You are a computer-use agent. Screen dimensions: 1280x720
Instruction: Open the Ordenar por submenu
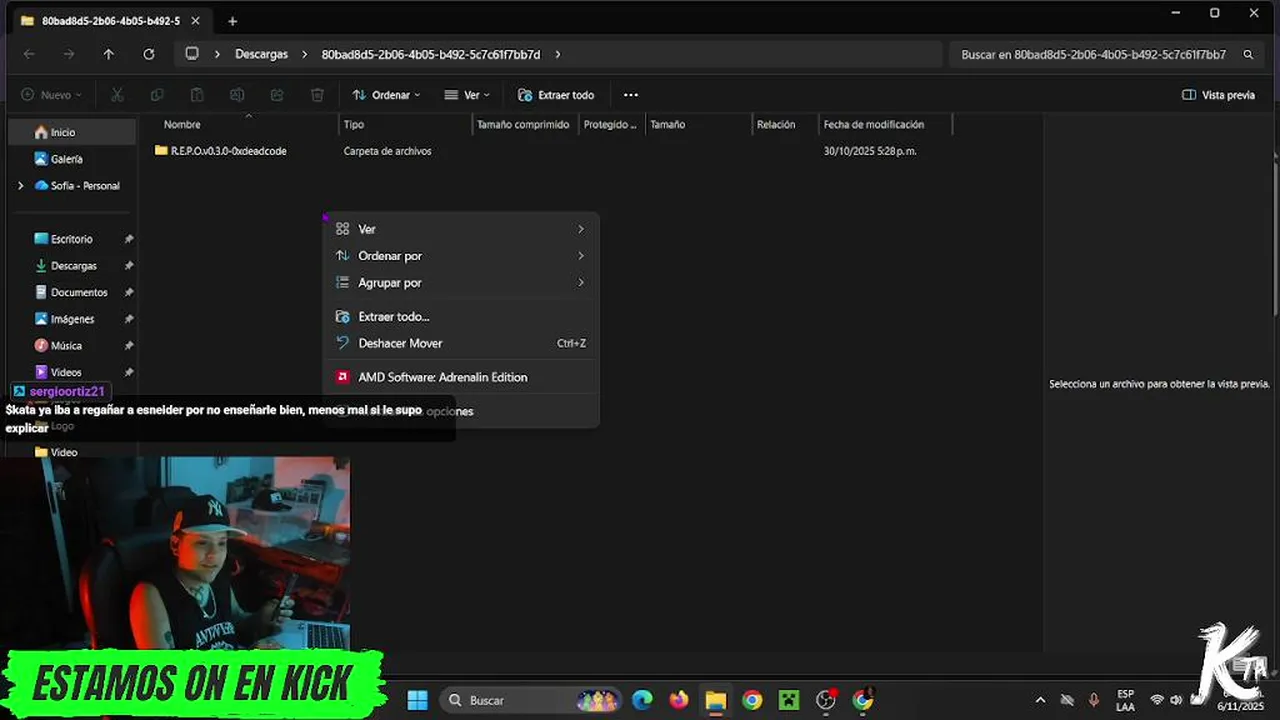pos(461,256)
